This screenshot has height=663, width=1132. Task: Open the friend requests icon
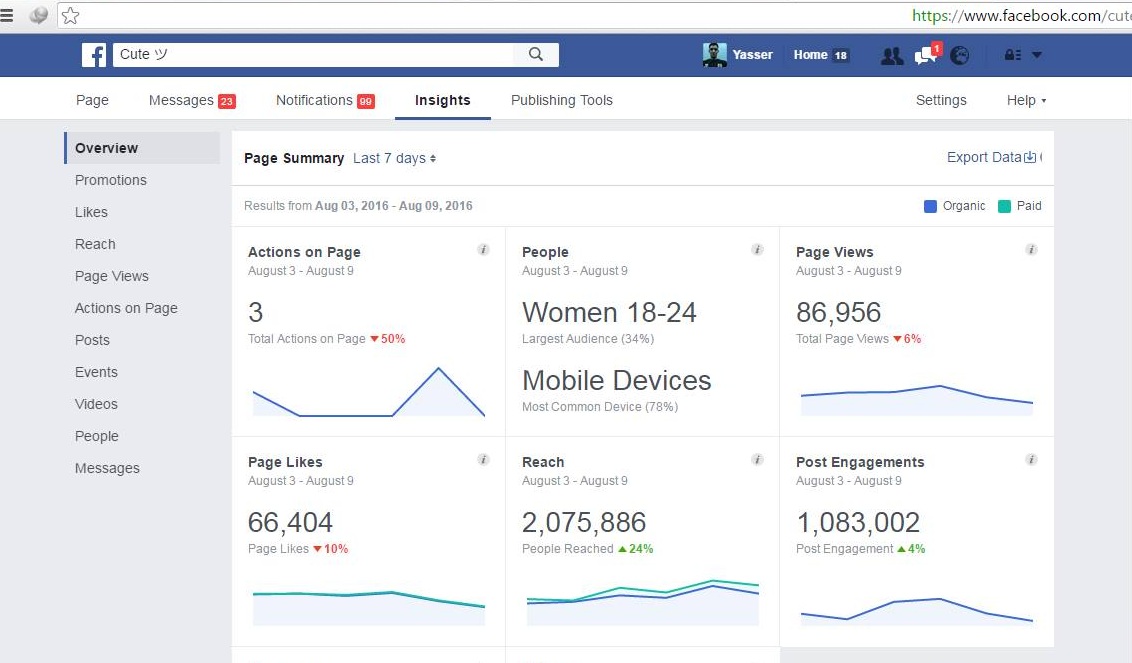(892, 56)
